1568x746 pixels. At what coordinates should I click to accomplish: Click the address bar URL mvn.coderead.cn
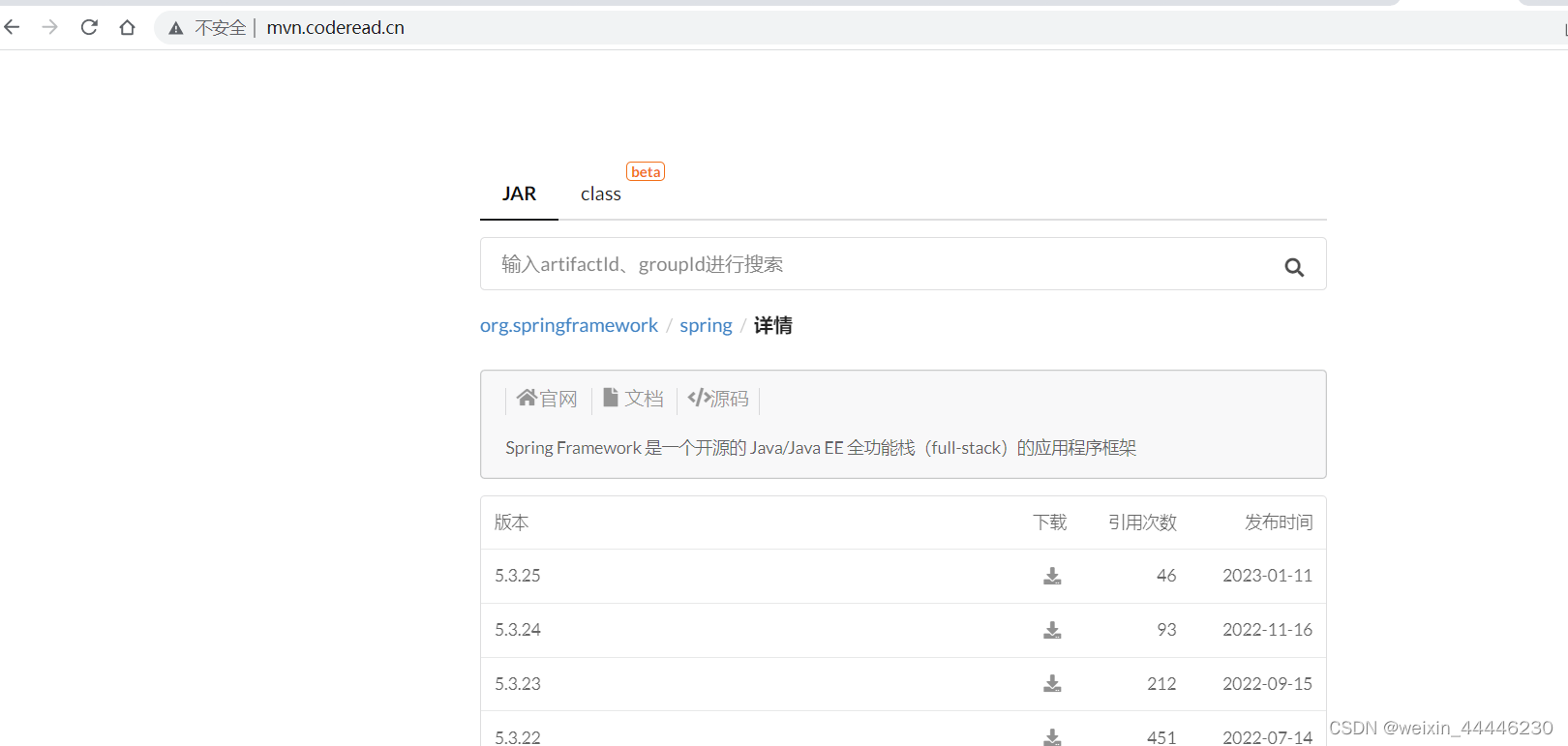tap(335, 28)
